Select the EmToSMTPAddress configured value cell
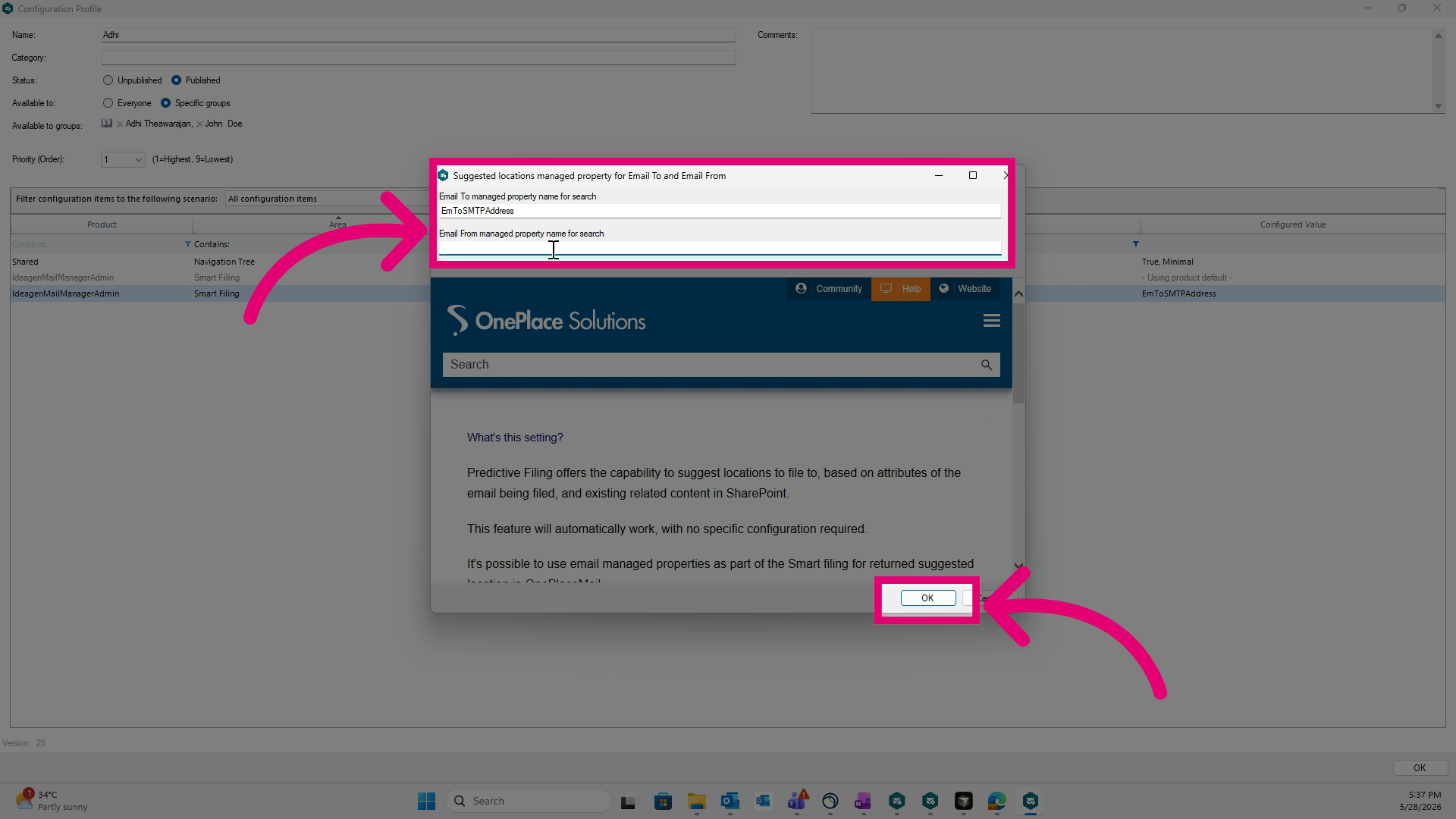This screenshot has height=819, width=1456. click(1179, 293)
